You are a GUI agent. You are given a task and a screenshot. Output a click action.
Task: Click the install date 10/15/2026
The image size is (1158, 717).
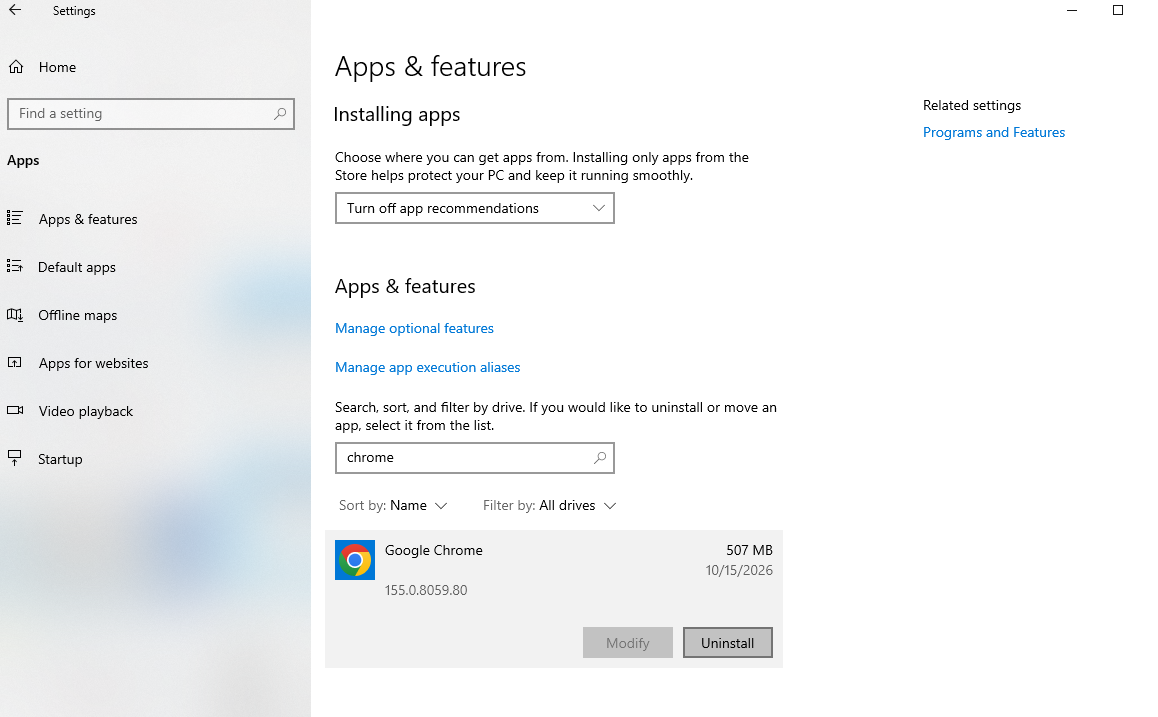pyautogui.click(x=739, y=570)
